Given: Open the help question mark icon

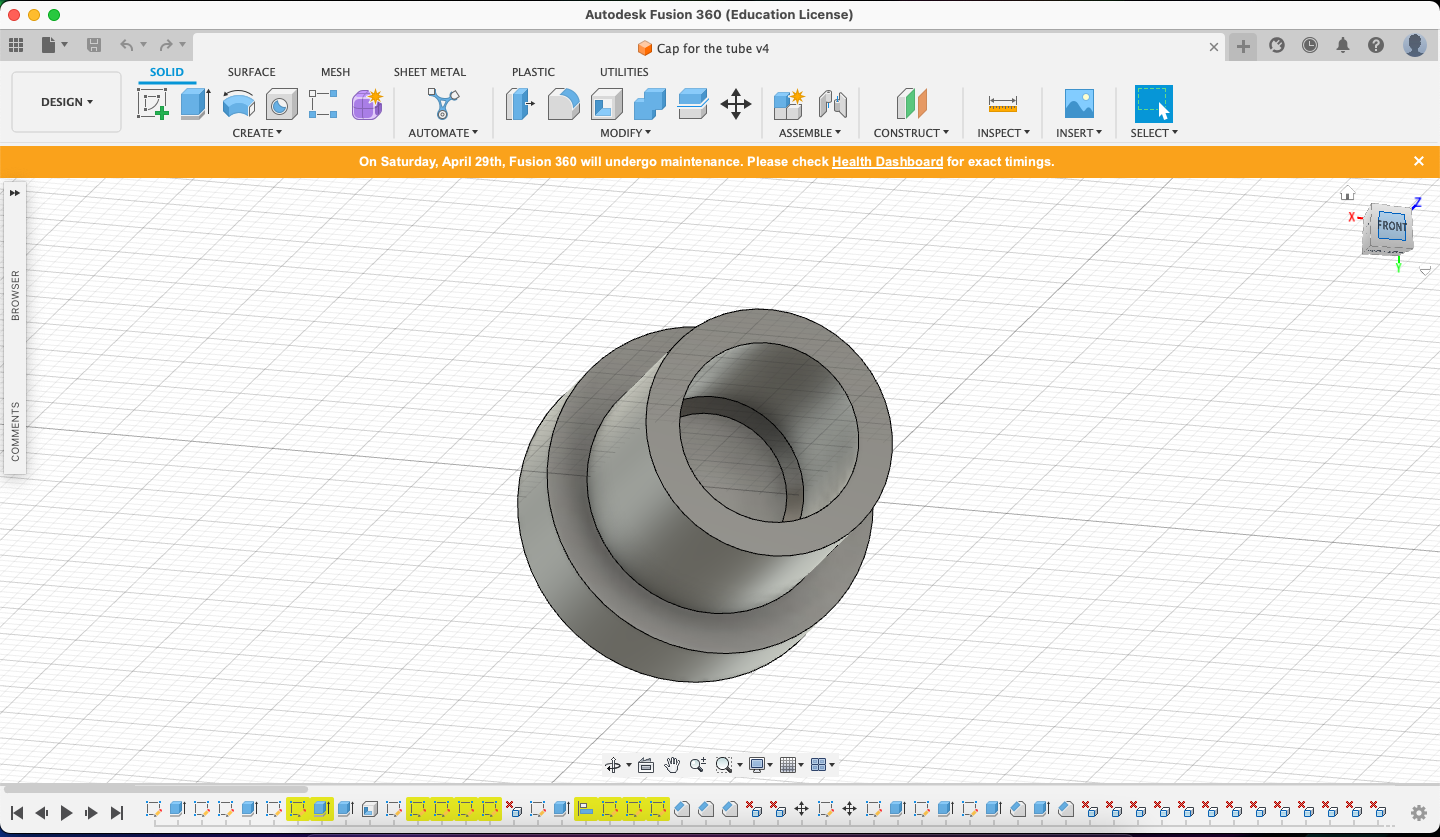Looking at the screenshot, I should [x=1376, y=45].
